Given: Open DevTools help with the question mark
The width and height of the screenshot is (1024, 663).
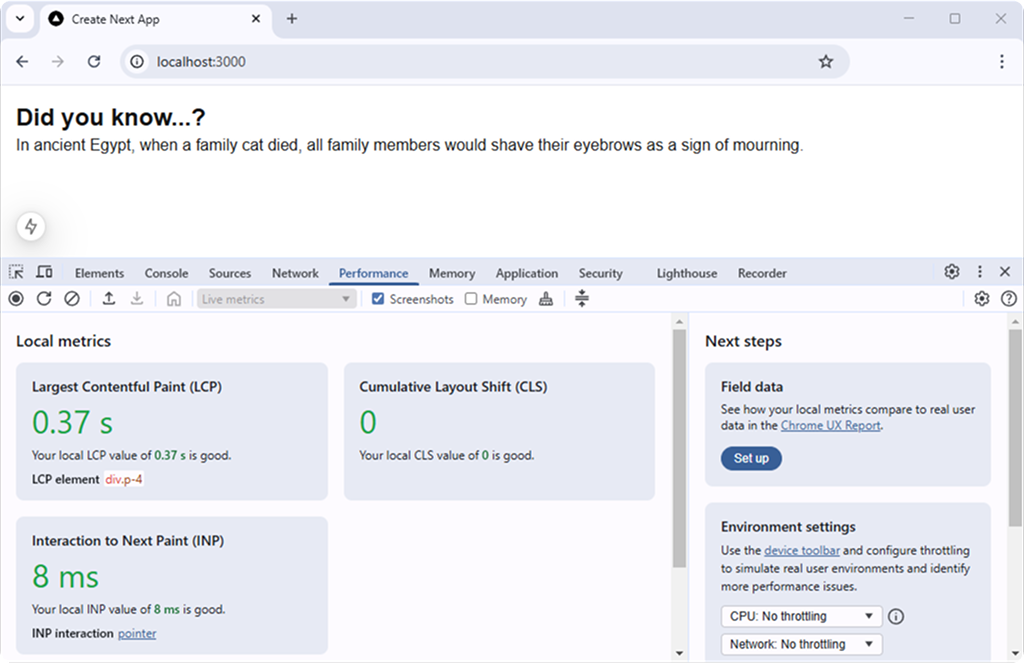Looking at the screenshot, I should click(1008, 298).
